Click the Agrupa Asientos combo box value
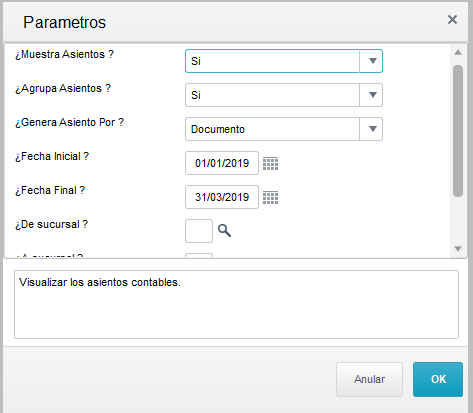Viewport: 473px width, 413px height. click(272, 95)
